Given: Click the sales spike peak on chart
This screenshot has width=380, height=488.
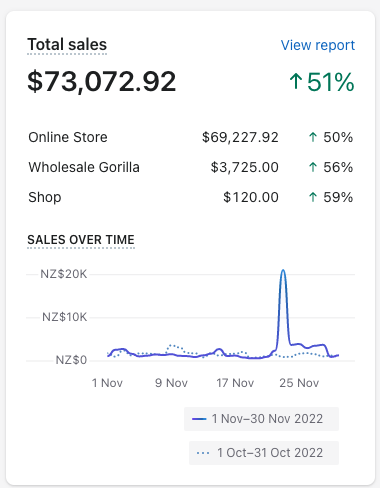Looking at the screenshot, I should (283, 270).
